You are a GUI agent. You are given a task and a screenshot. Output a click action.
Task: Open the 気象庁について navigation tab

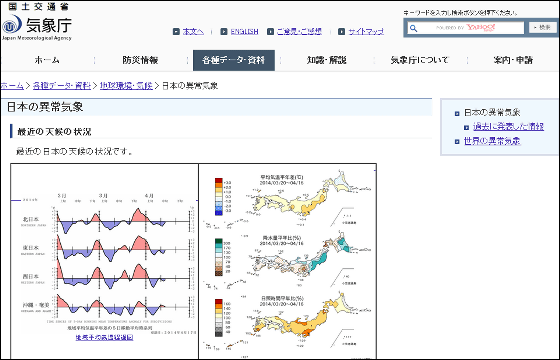coord(420,60)
